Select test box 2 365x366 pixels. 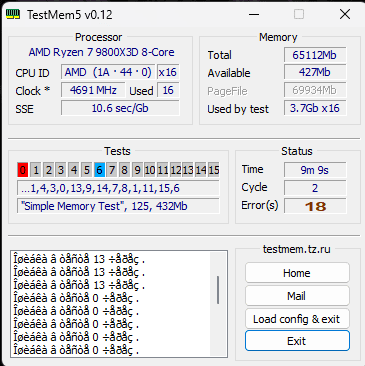(49, 170)
